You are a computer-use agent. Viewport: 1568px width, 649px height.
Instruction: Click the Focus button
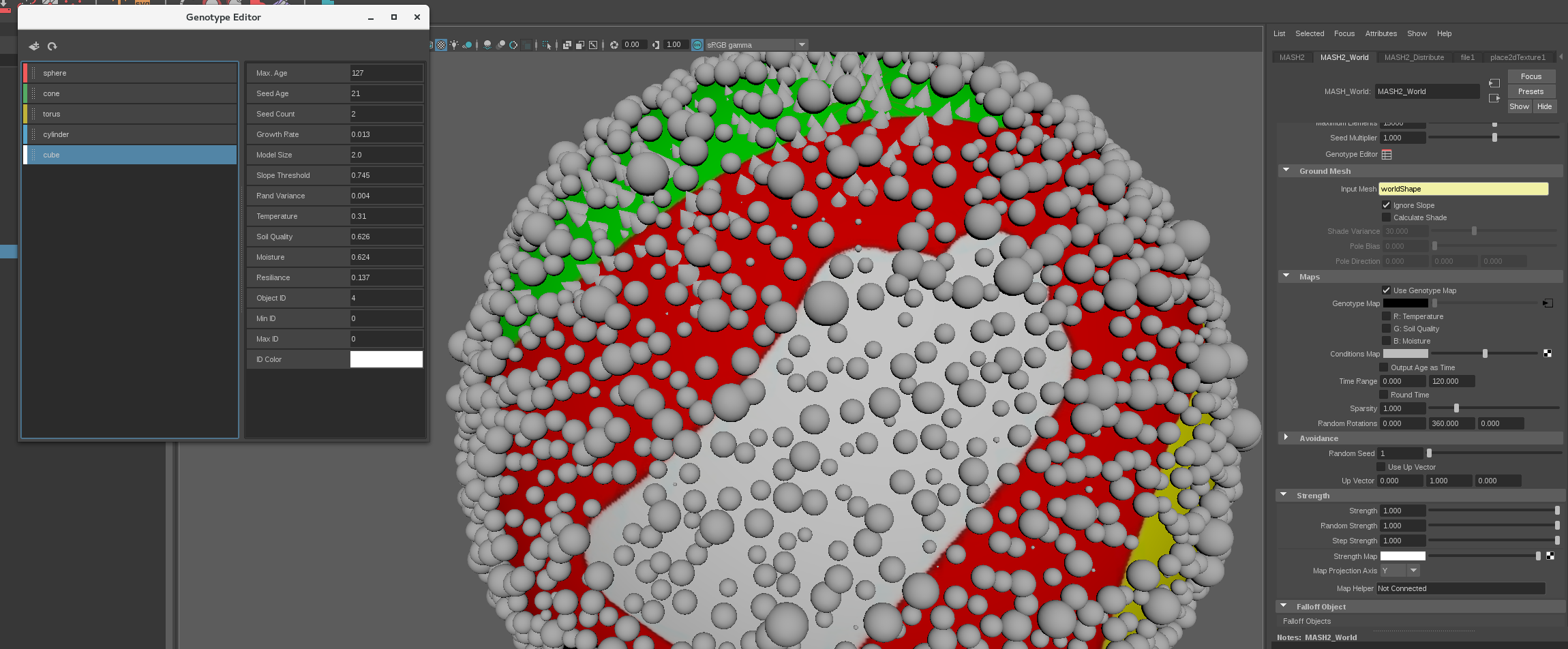click(x=1531, y=76)
